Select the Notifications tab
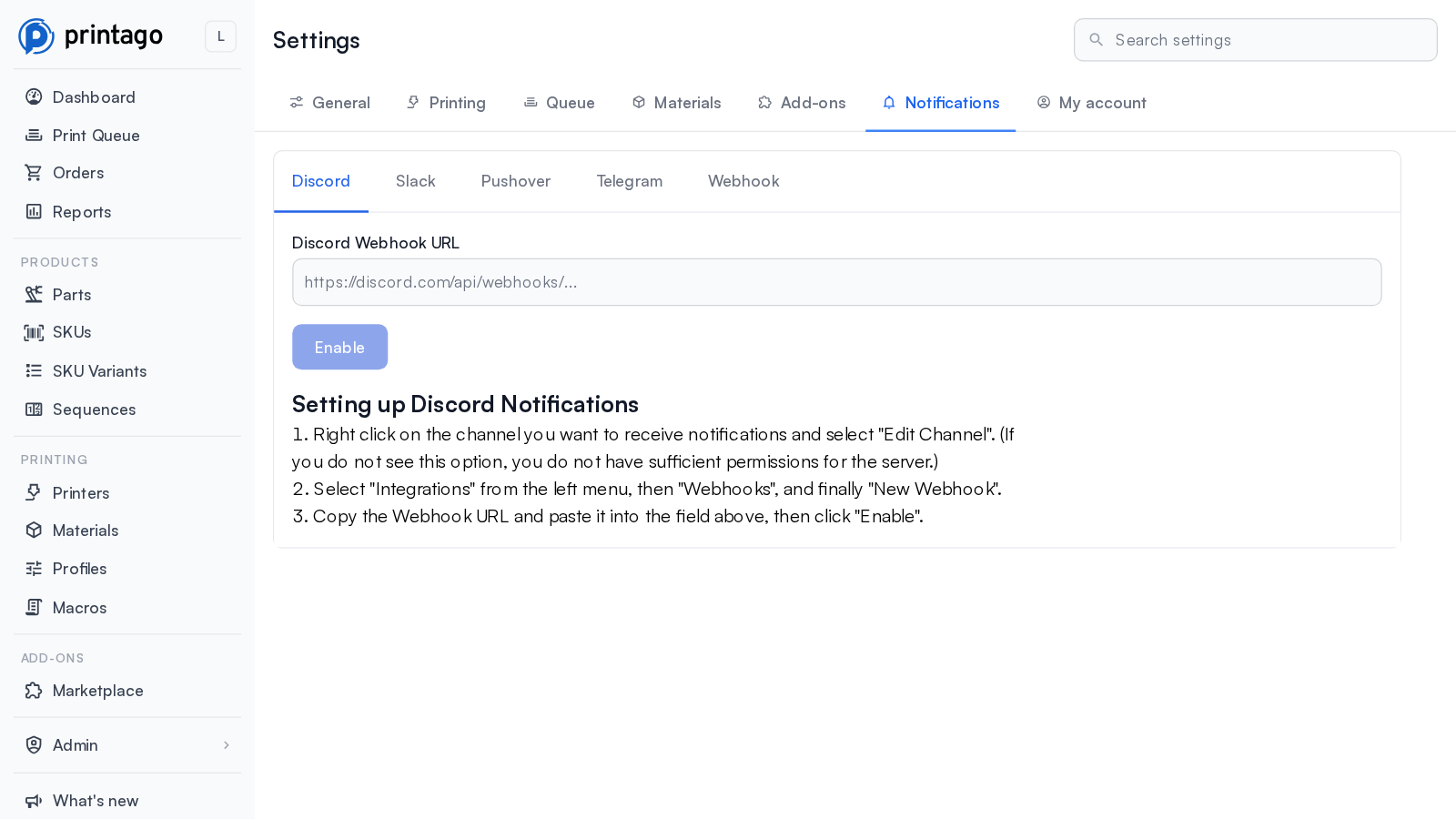 pos(941,103)
